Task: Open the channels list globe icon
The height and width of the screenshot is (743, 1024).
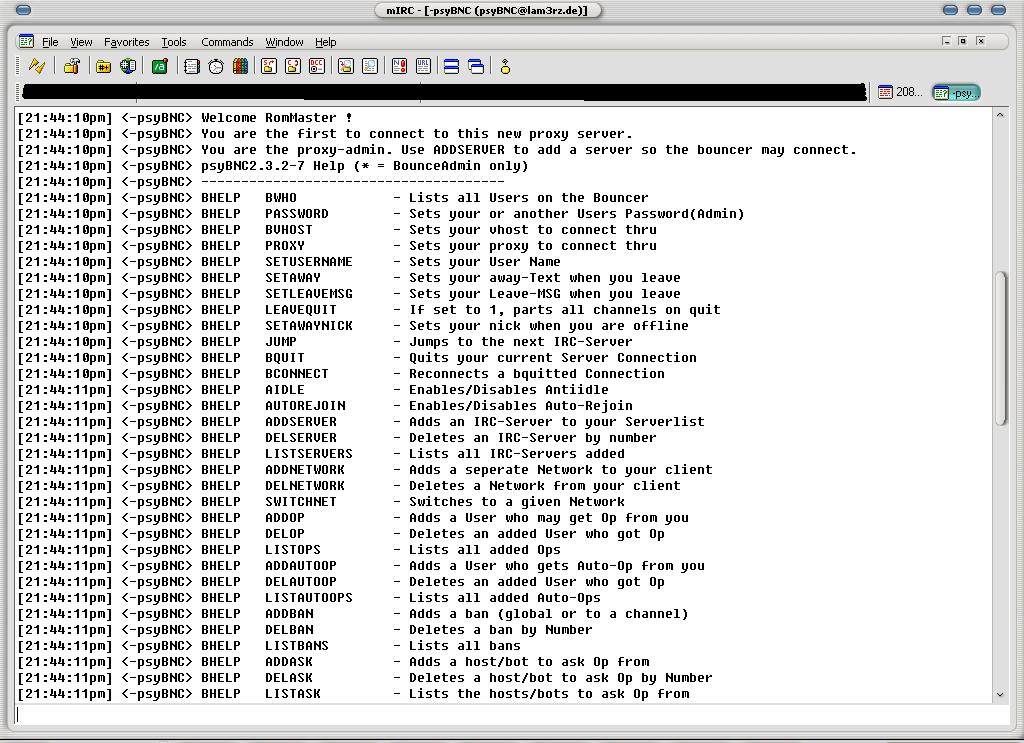Action: click(x=128, y=66)
